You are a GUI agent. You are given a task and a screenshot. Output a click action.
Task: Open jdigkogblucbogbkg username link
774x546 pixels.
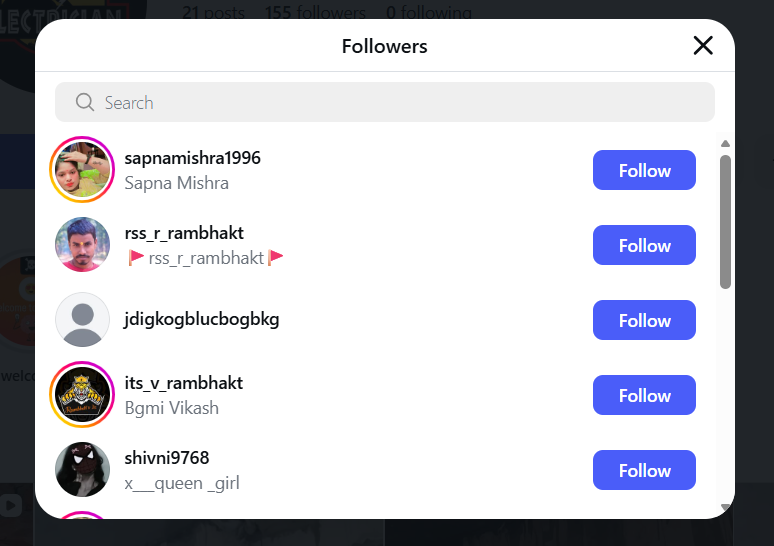[201, 320]
